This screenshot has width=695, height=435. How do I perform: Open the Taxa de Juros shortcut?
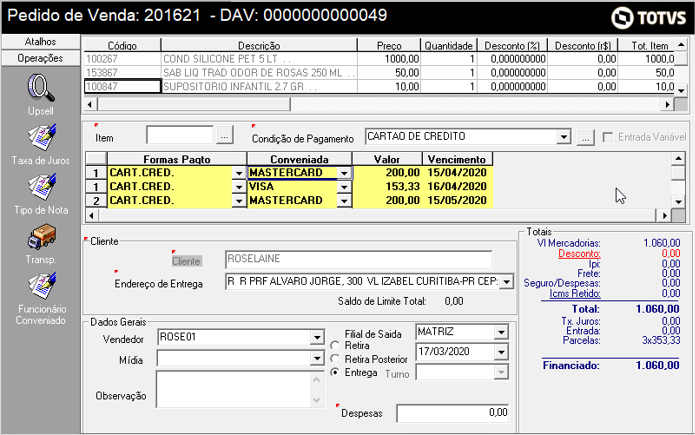42,137
